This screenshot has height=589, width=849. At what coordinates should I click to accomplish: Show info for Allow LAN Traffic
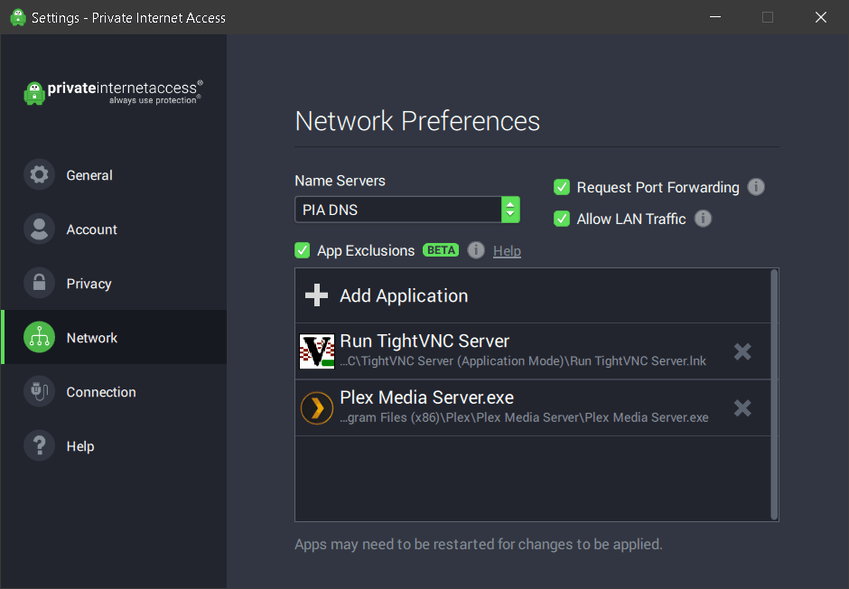703,219
